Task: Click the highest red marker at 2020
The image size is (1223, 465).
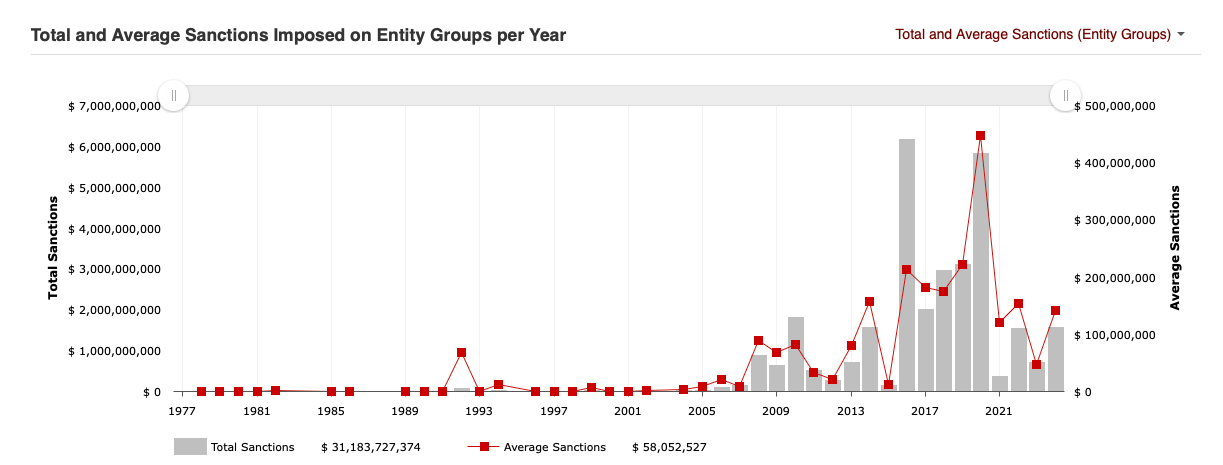Action: click(x=981, y=136)
